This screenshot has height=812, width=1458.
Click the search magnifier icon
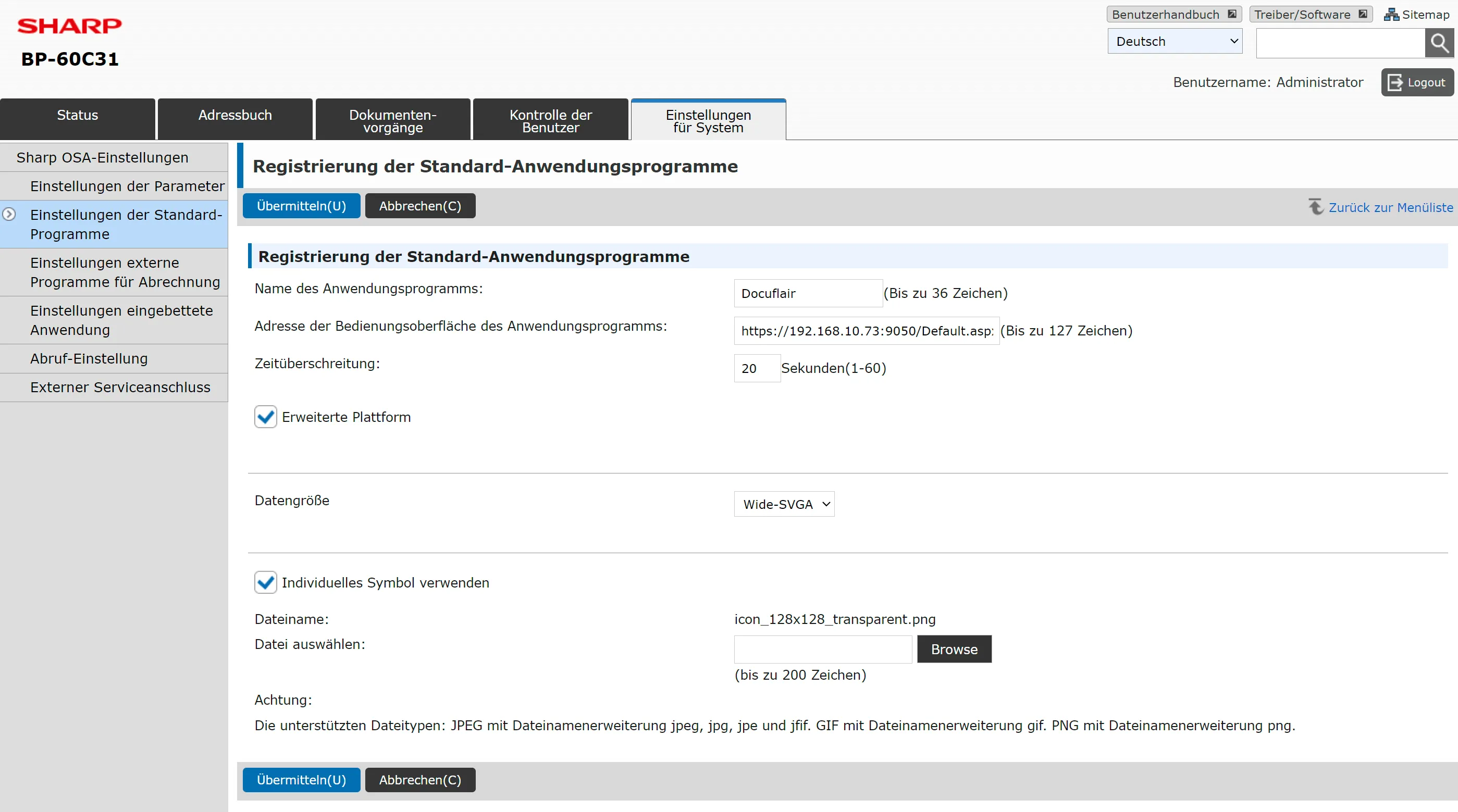pyautogui.click(x=1439, y=43)
